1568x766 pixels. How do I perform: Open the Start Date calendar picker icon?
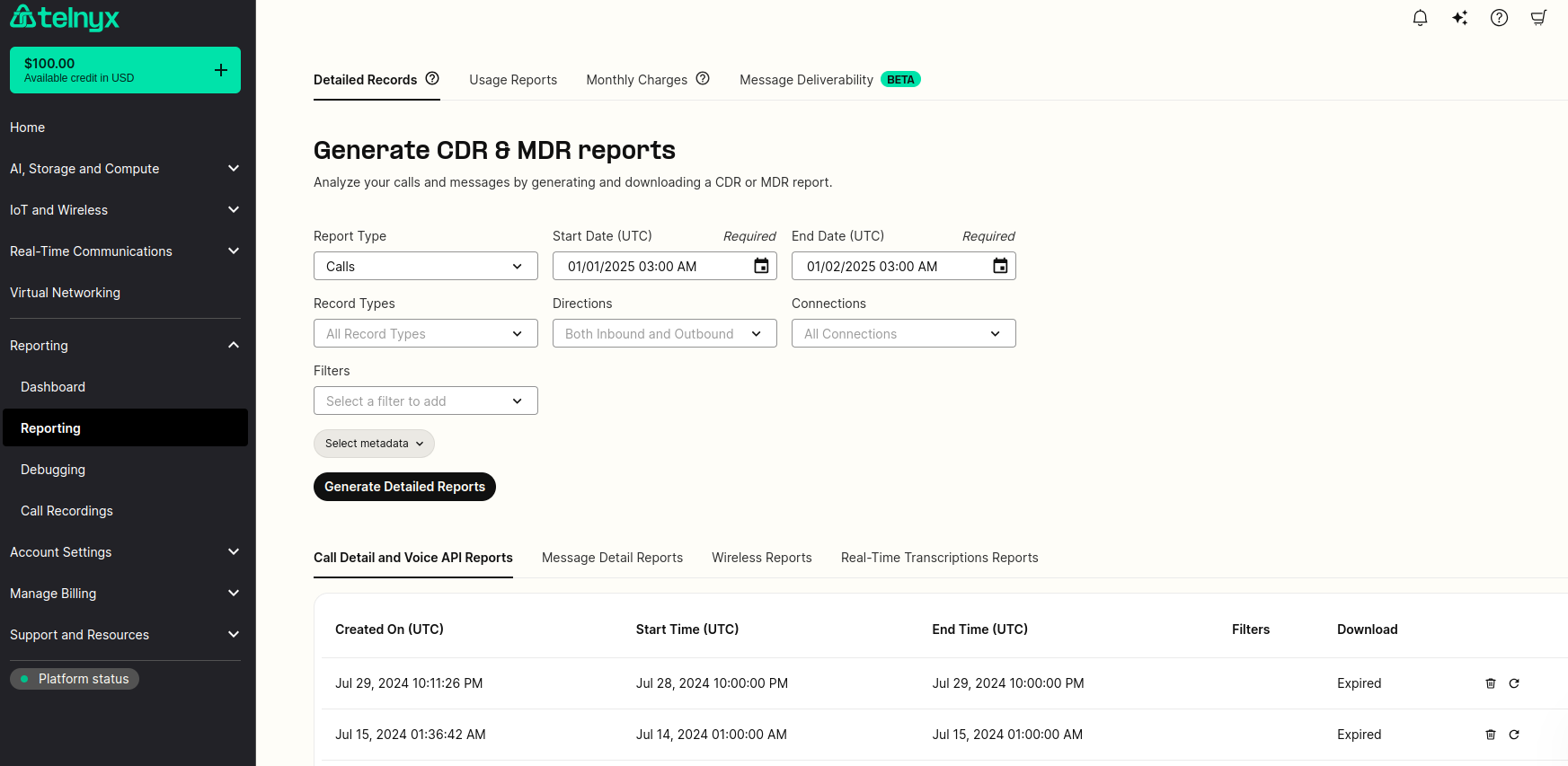pyautogui.click(x=761, y=266)
